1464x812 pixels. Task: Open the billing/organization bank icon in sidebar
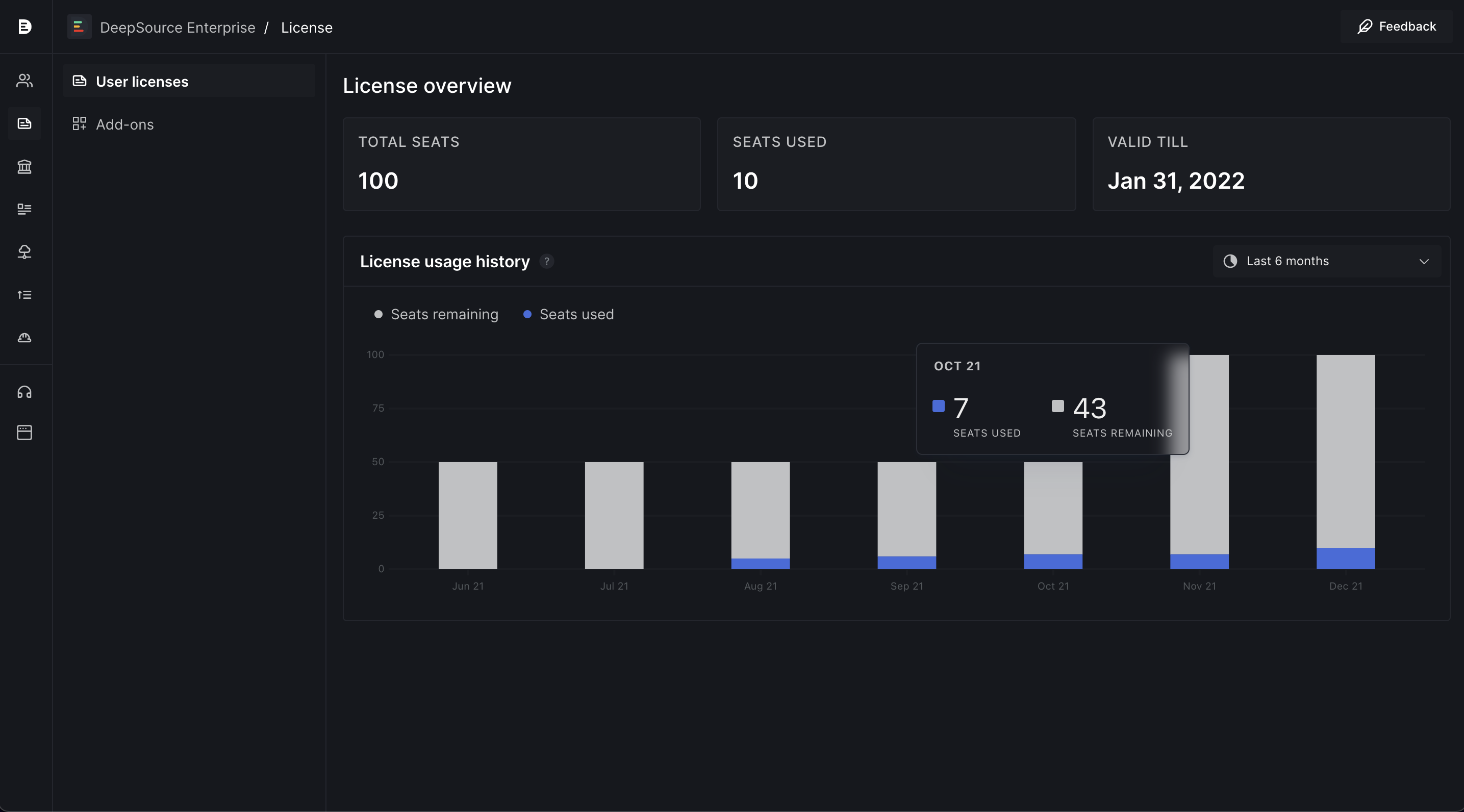[24, 166]
